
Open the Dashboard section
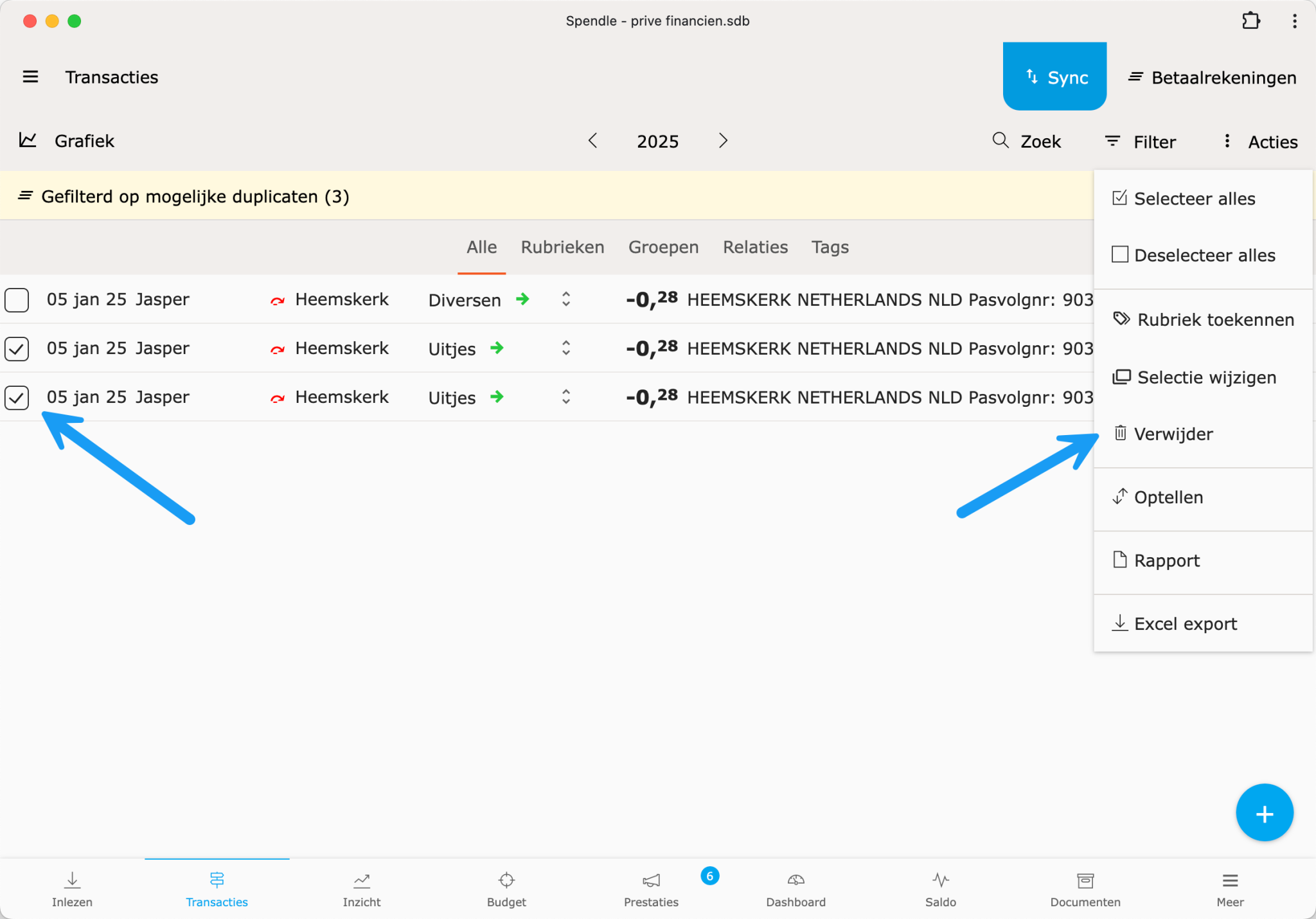pos(796,889)
